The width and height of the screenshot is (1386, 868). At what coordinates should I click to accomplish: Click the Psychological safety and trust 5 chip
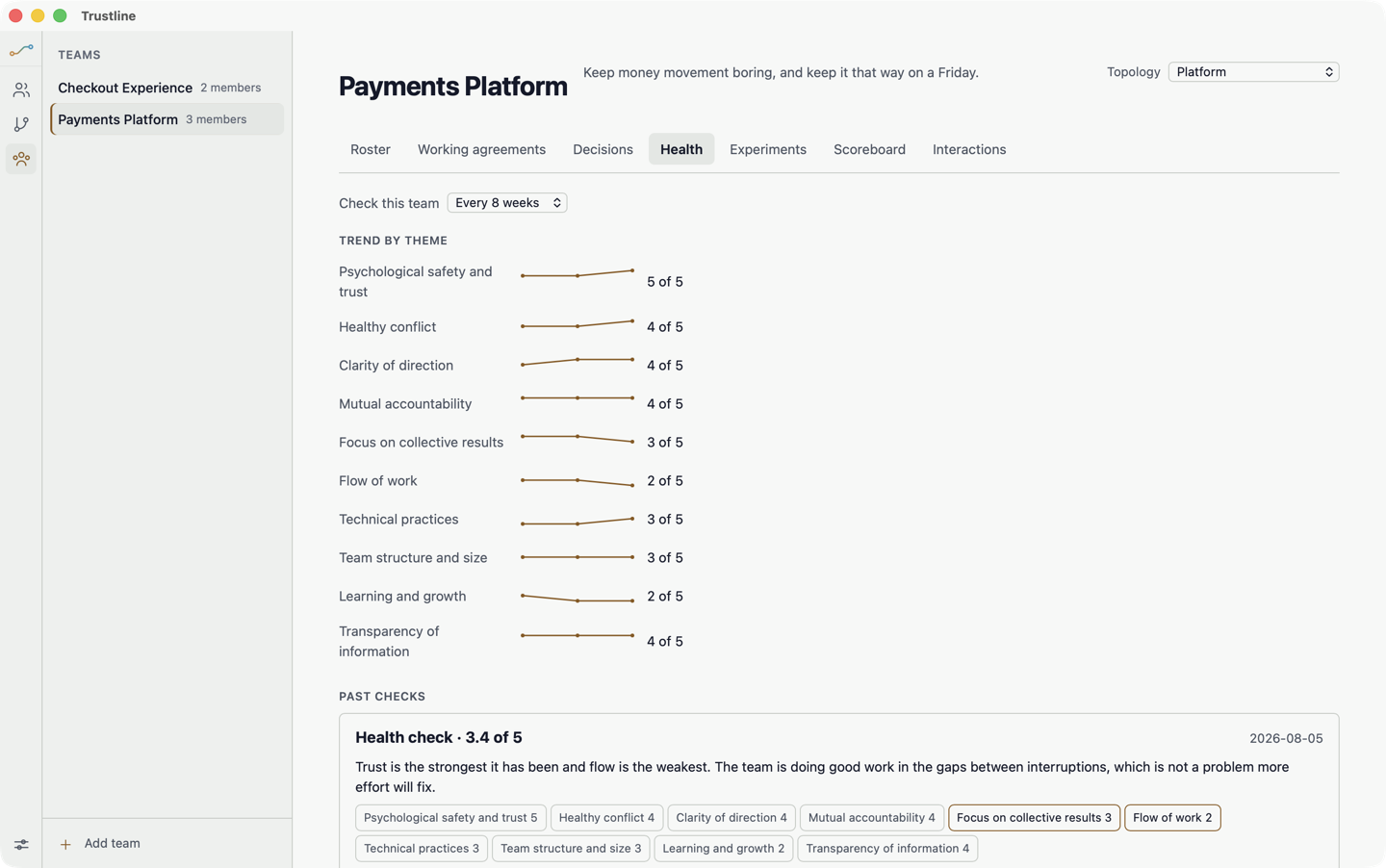(x=450, y=818)
